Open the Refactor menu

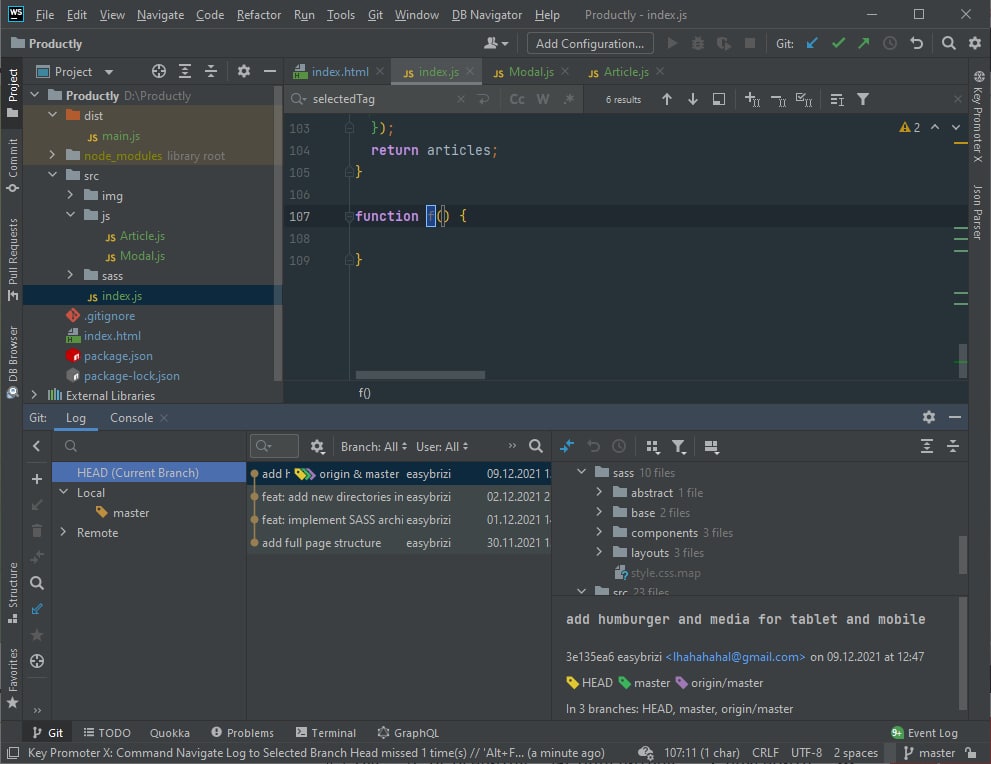pyautogui.click(x=259, y=15)
